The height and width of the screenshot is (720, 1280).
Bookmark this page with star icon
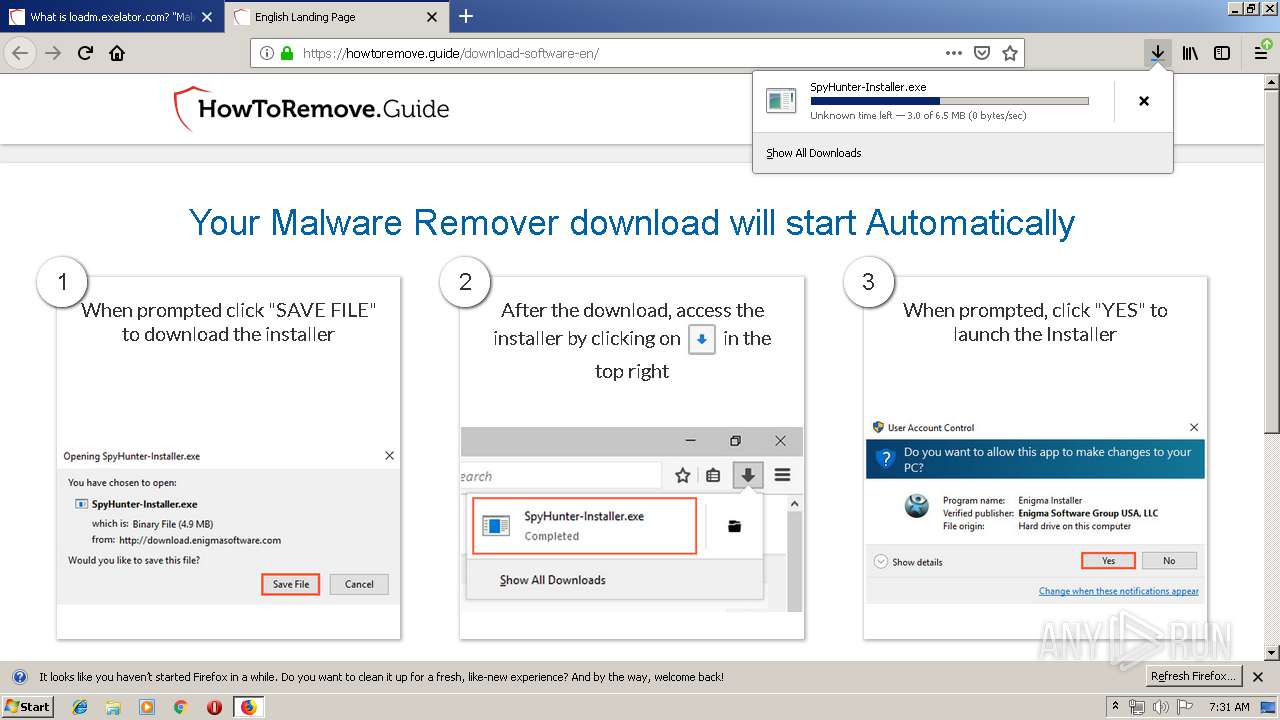click(x=1010, y=53)
